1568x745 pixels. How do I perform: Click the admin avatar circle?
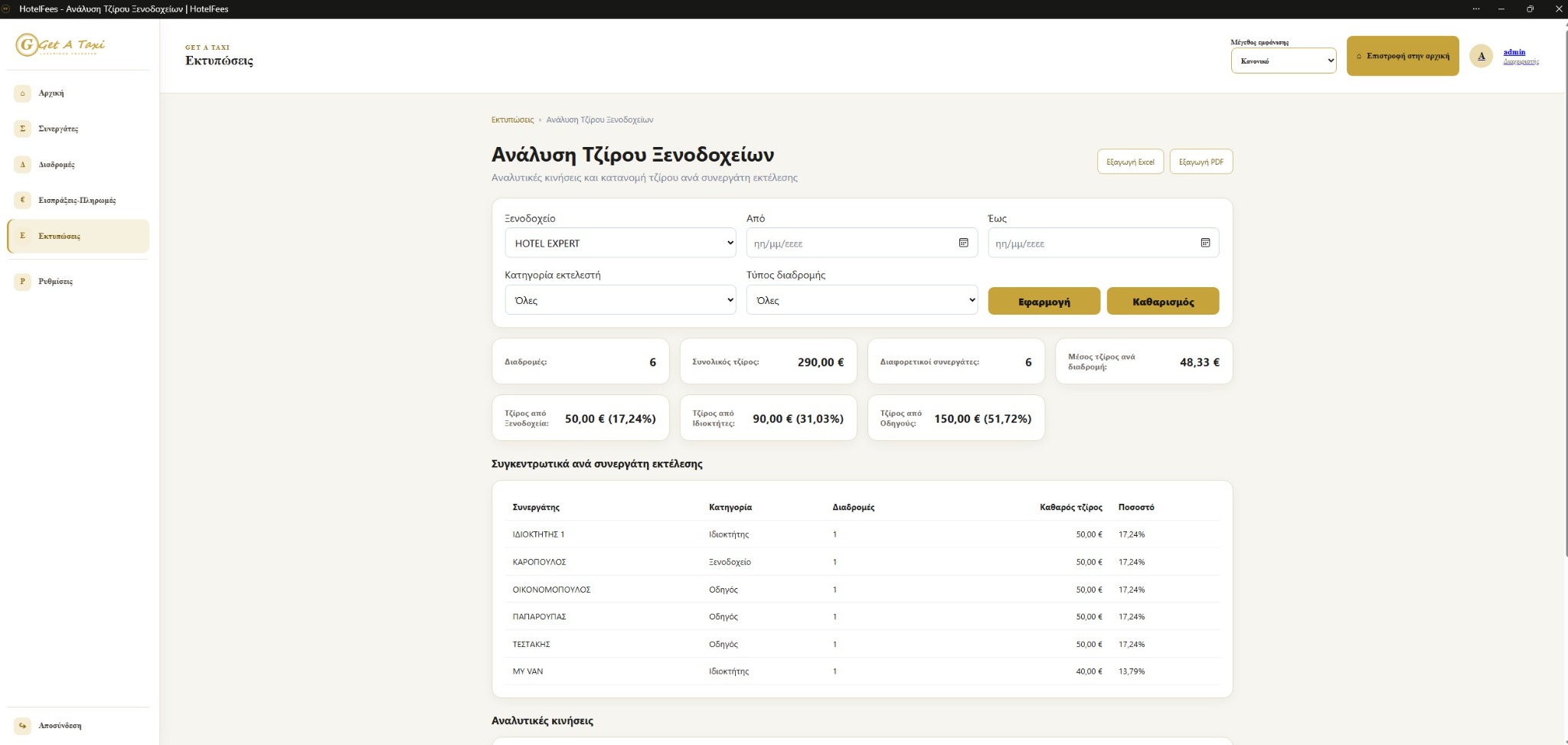click(x=1481, y=56)
